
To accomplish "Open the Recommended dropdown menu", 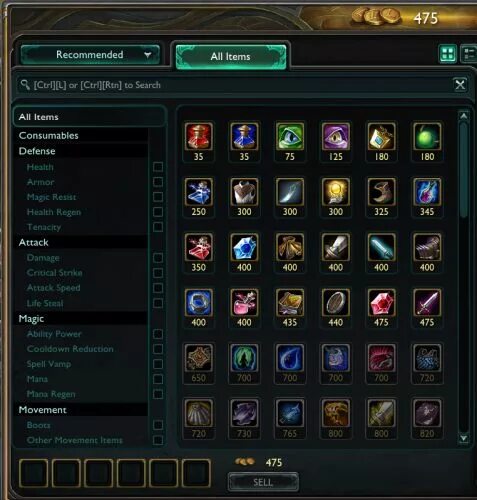I will pyautogui.click(x=90, y=55).
